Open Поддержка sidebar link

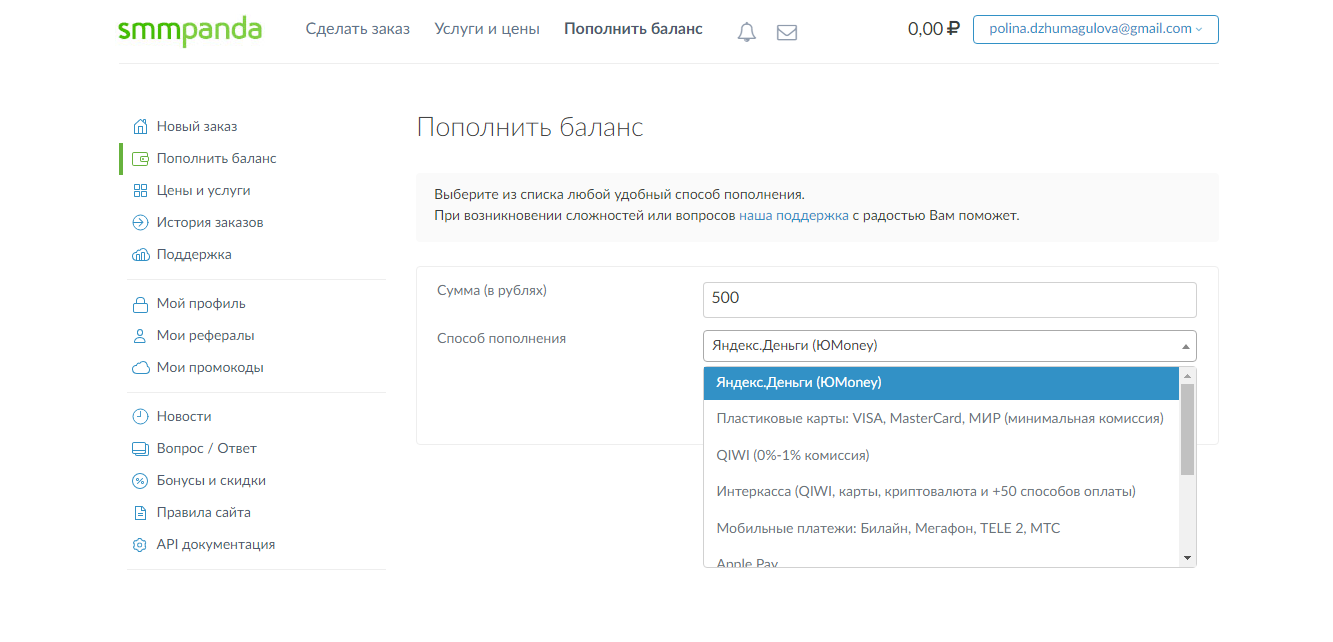(194, 255)
